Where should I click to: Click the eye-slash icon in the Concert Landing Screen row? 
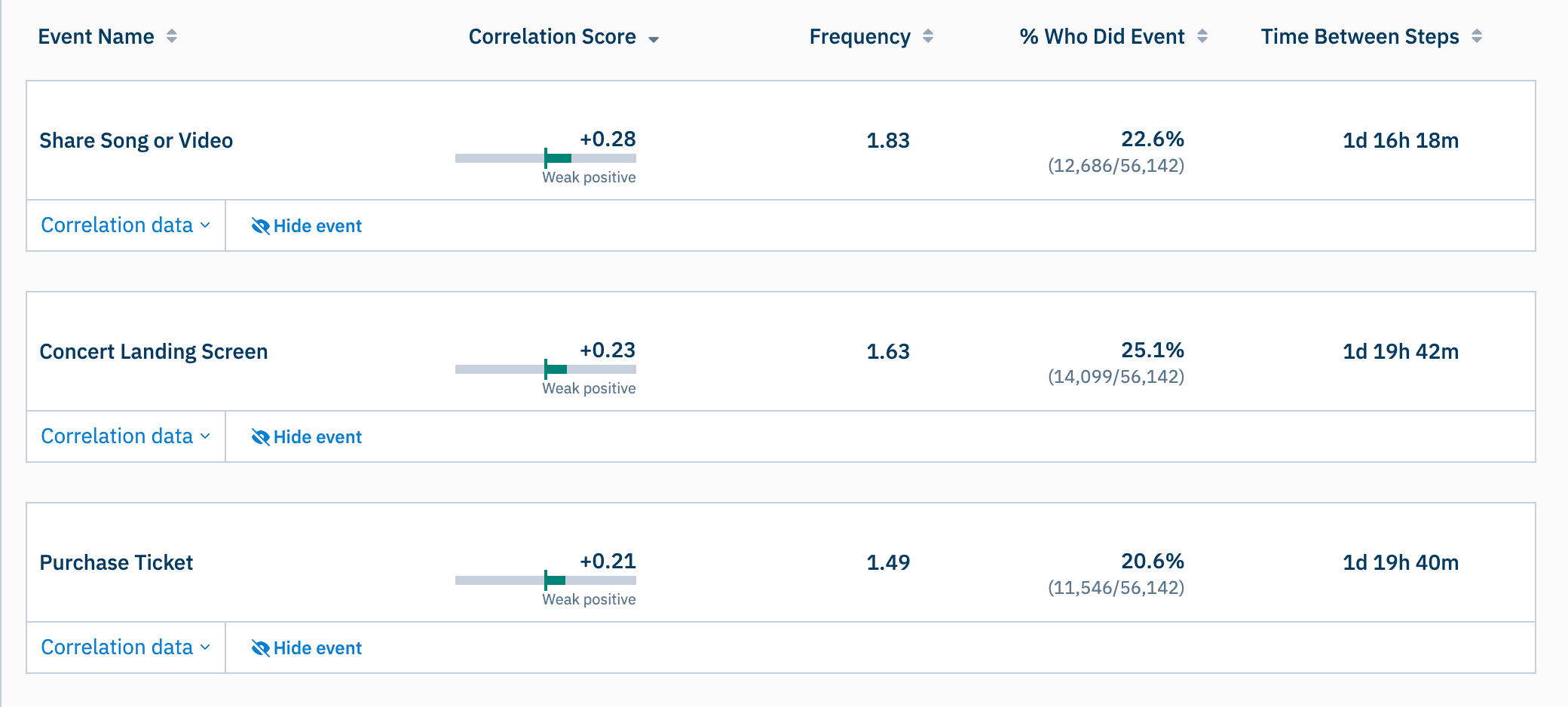pos(259,436)
